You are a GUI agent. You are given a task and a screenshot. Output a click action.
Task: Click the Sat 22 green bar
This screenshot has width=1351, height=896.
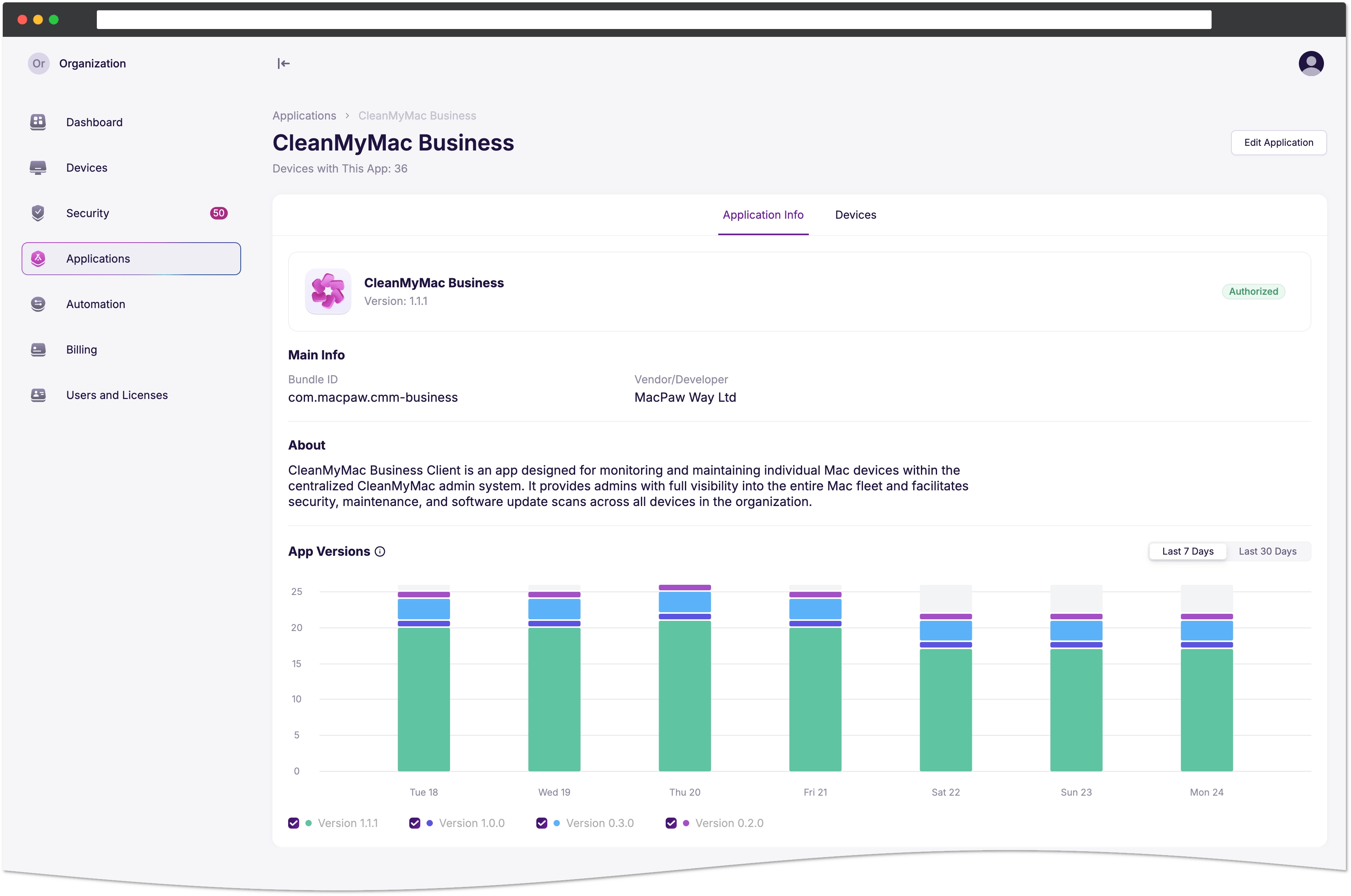[x=945, y=710]
